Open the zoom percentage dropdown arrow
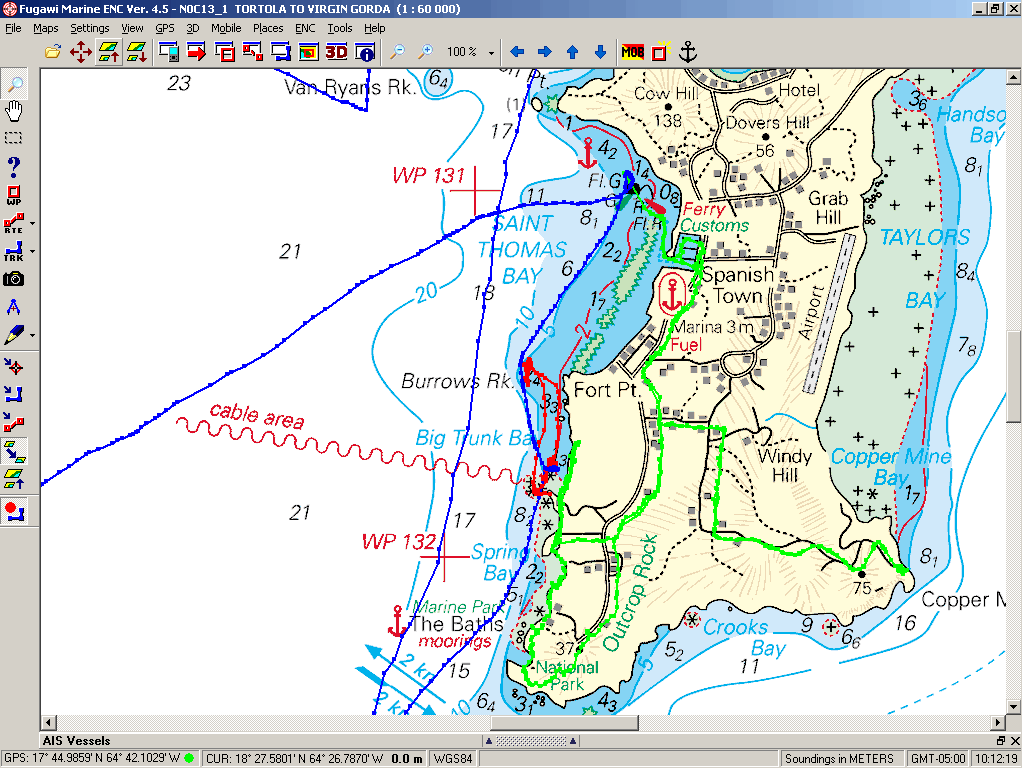1024x768 pixels. [x=491, y=53]
